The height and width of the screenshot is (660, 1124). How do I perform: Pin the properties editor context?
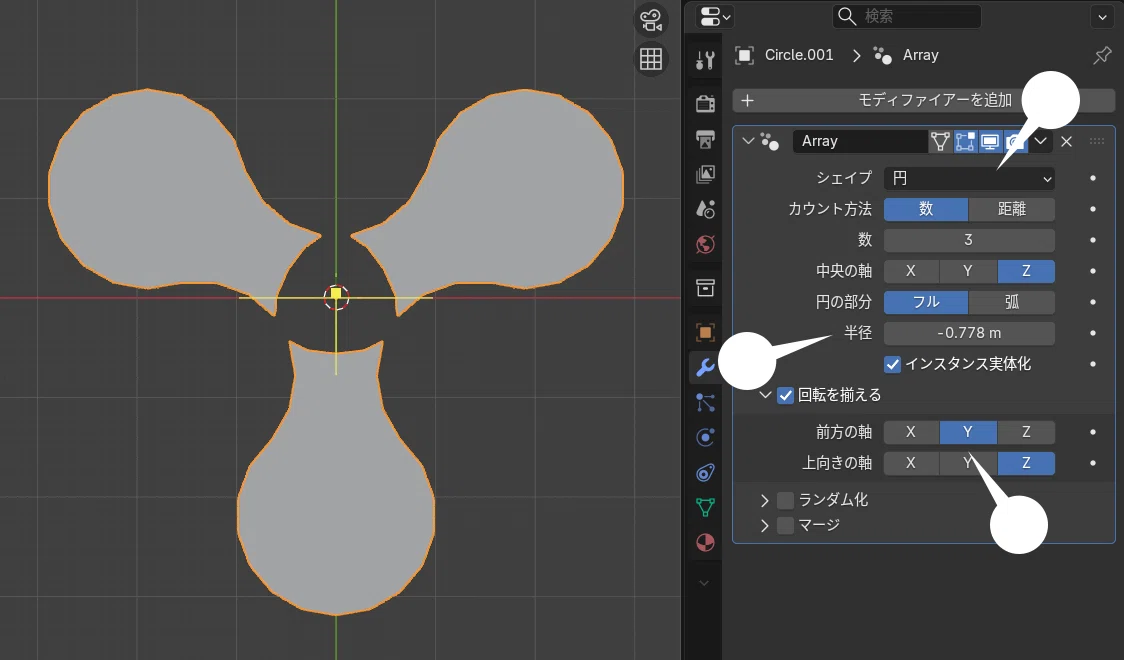click(x=1102, y=55)
